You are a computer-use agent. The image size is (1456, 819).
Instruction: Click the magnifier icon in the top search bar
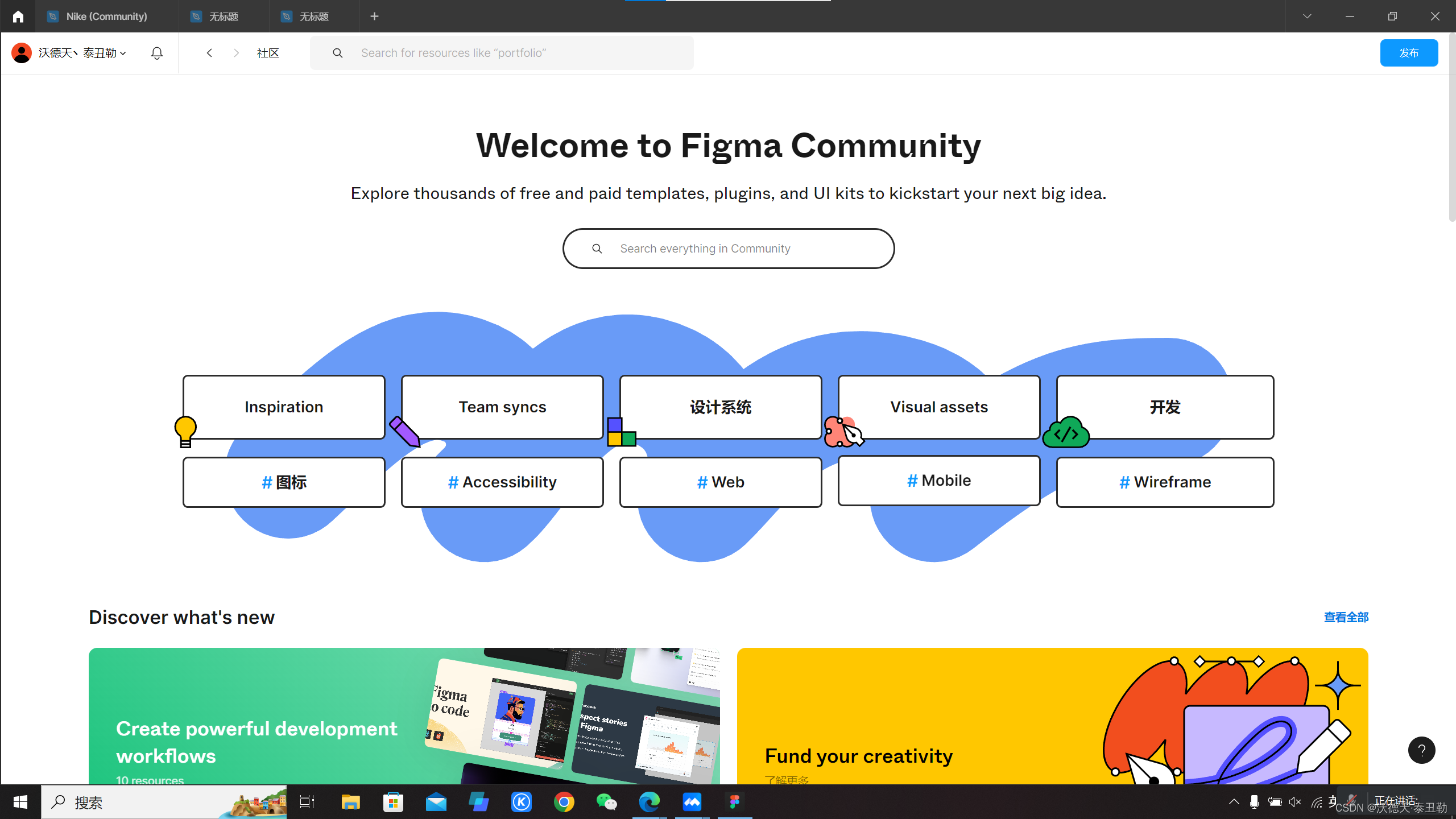338,52
